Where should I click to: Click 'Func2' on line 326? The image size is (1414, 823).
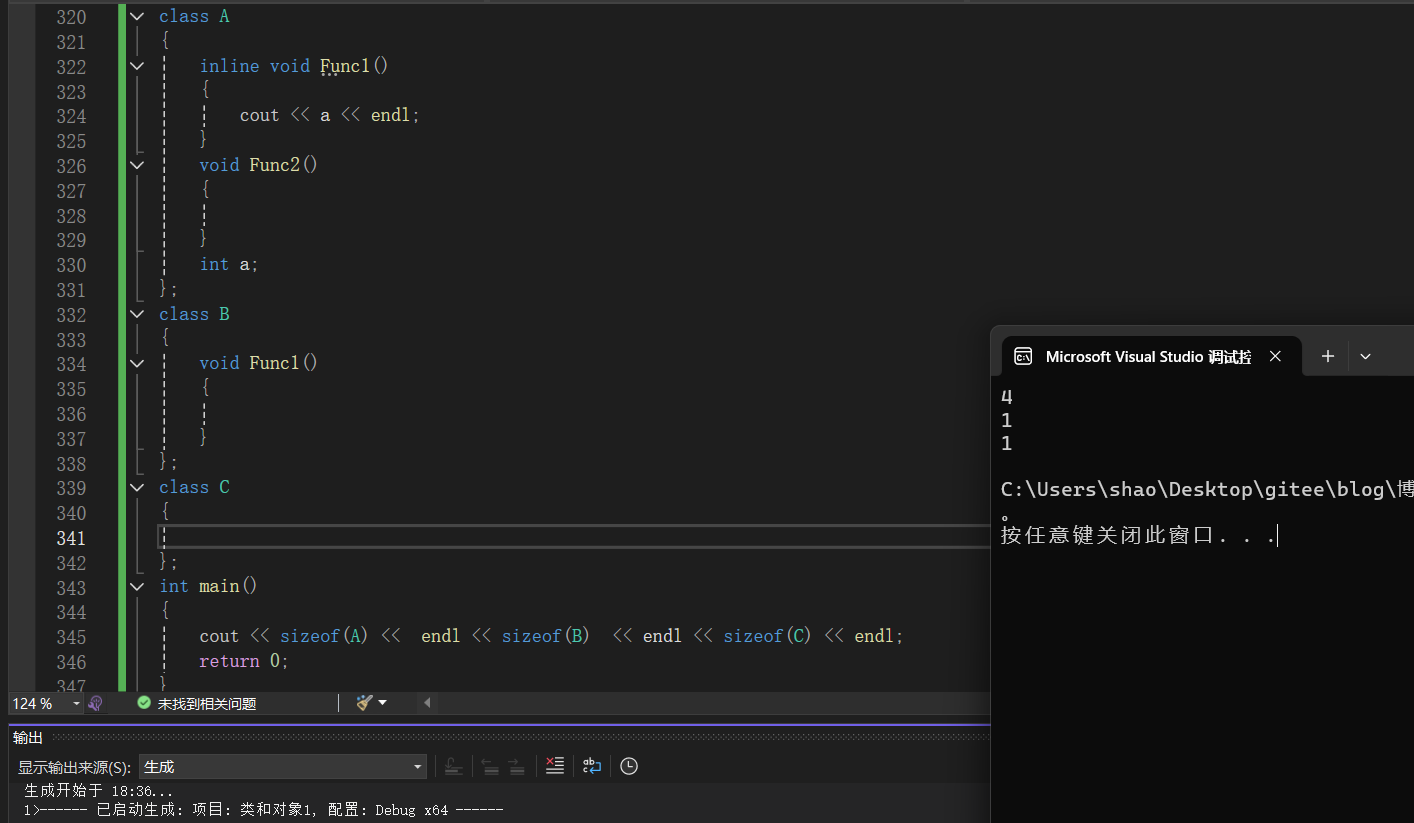point(274,165)
